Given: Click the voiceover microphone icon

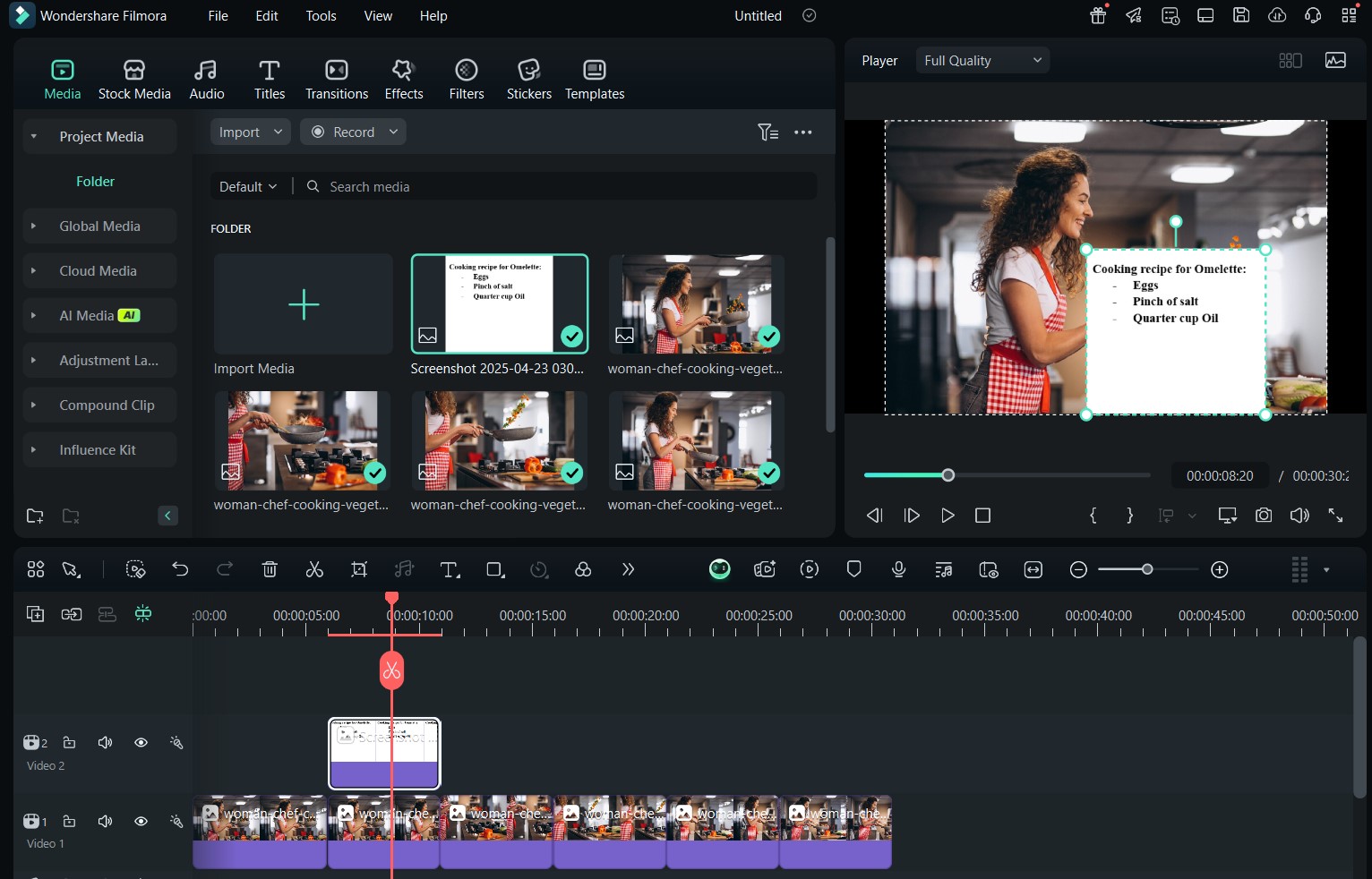Looking at the screenshot, I should pyautogui.click(x=899, y=569).
